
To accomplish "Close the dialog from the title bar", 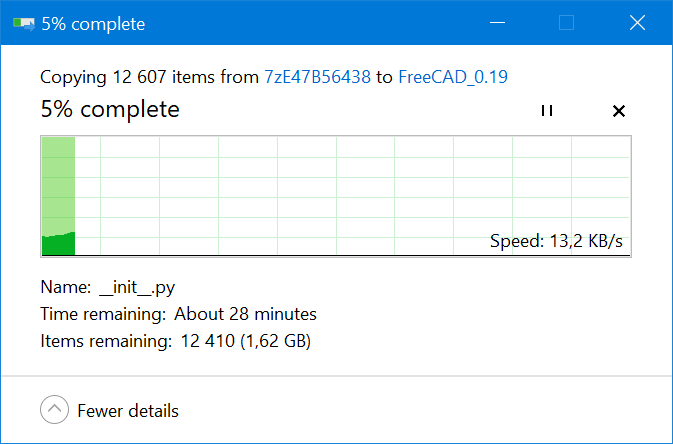I will tap(636, 22).
